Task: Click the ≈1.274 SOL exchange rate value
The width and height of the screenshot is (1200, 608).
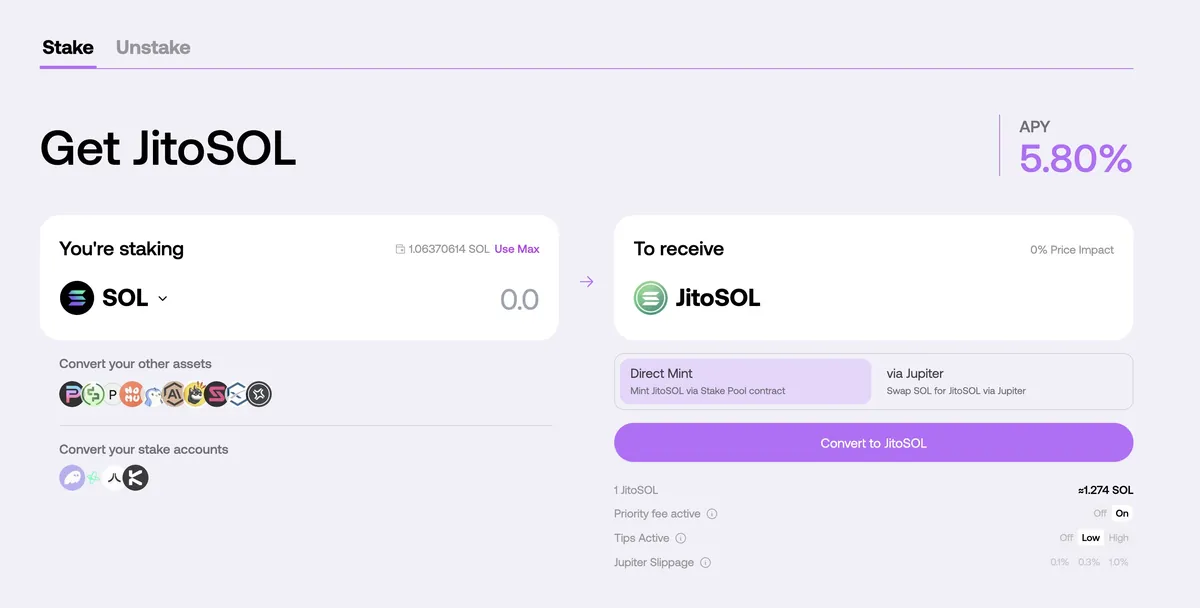Action: point(1105,490)
